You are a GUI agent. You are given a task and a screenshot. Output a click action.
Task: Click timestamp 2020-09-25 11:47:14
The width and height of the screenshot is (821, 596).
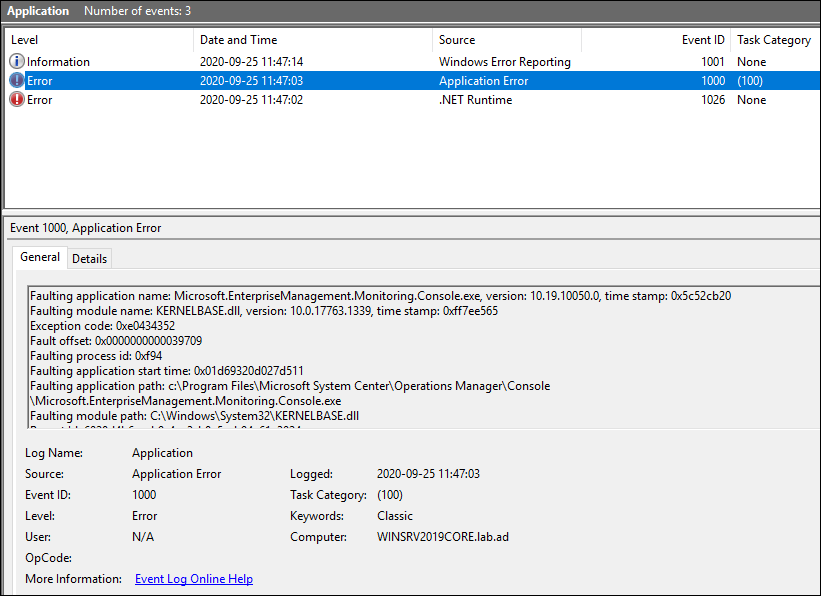[251, 62]
